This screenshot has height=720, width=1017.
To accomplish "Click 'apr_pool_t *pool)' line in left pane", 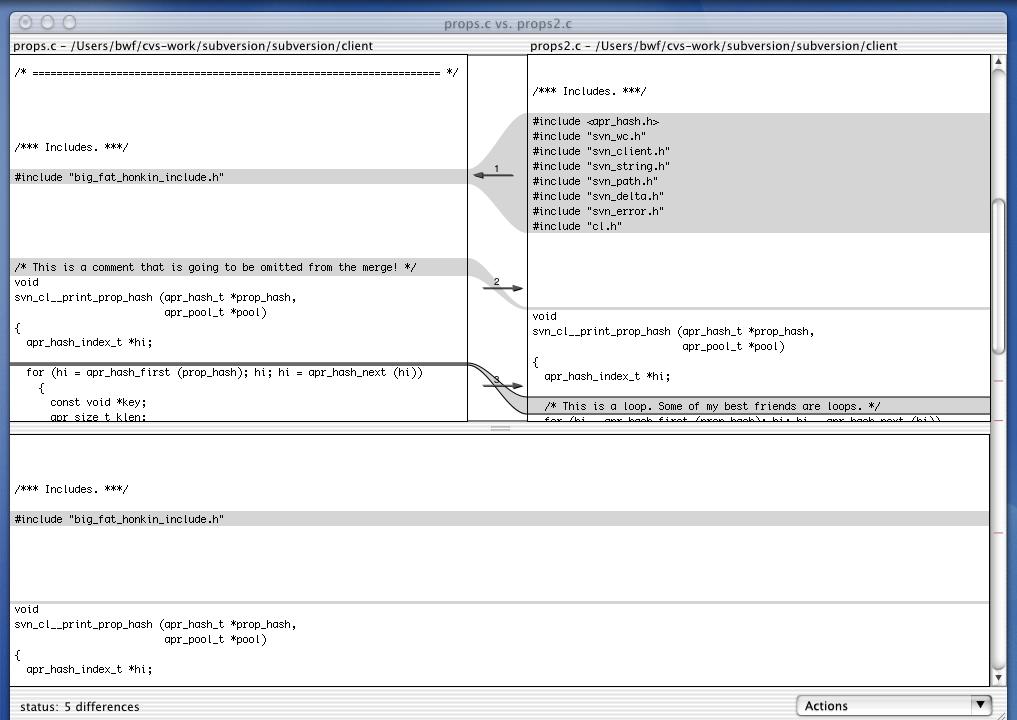I will [215, 313].
